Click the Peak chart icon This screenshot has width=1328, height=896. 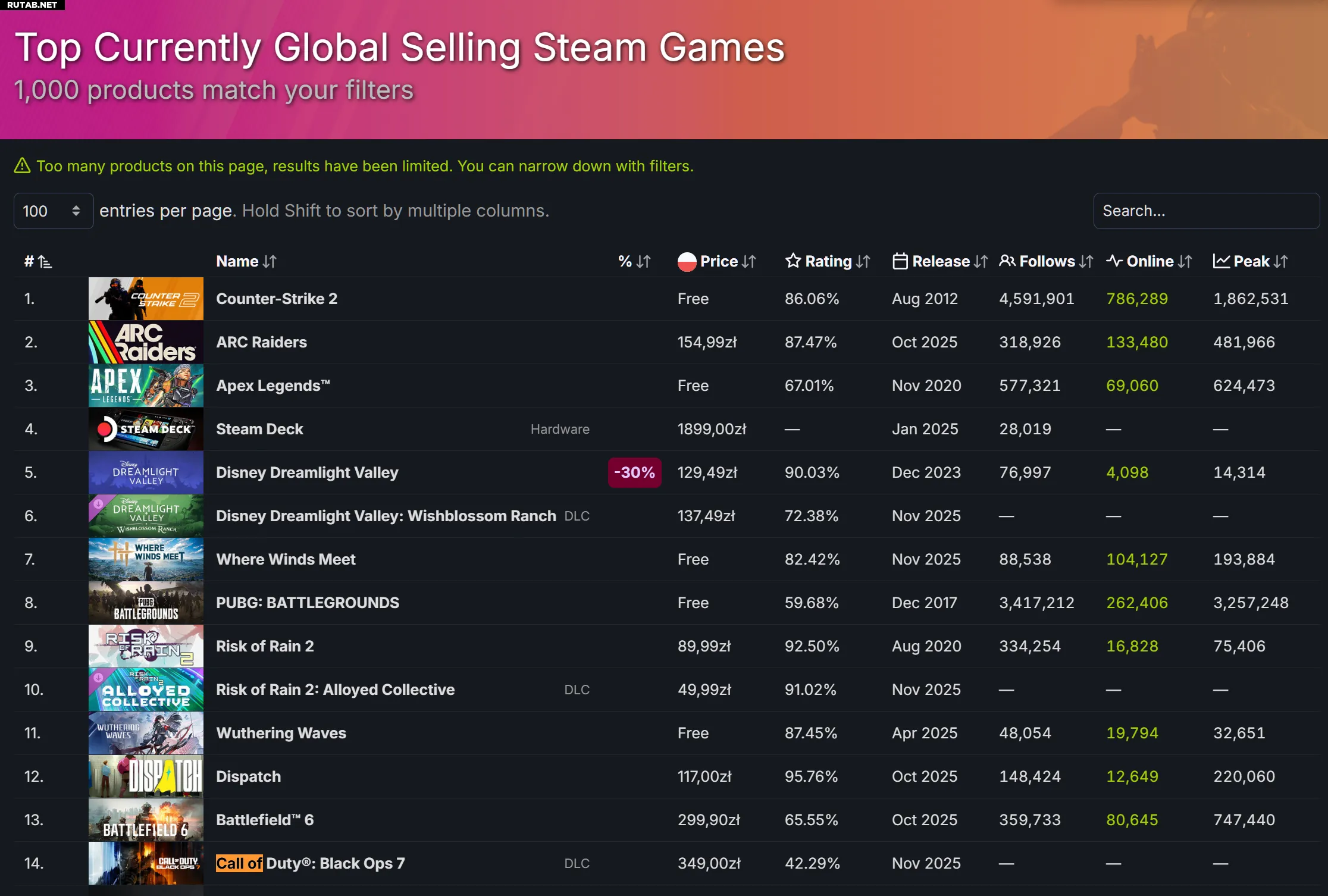pos(1221,261)
